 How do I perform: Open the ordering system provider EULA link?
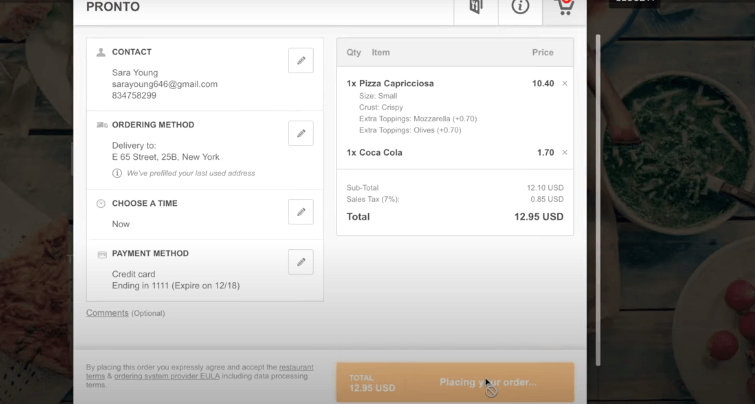coord(167,376)
